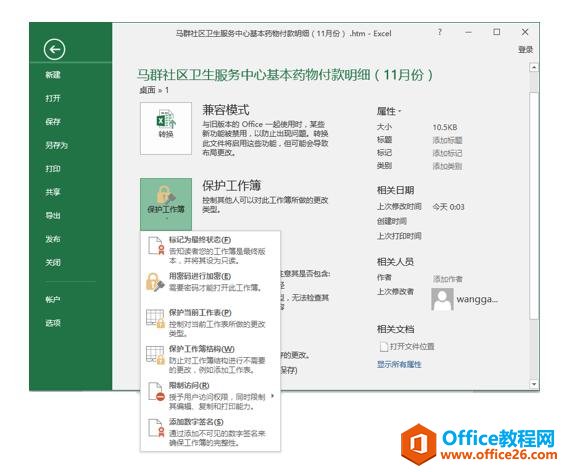This screenshot has height=472, width=564.
Task: Click the Convert (转换) Excel icon button
Action: coord(166,128)
